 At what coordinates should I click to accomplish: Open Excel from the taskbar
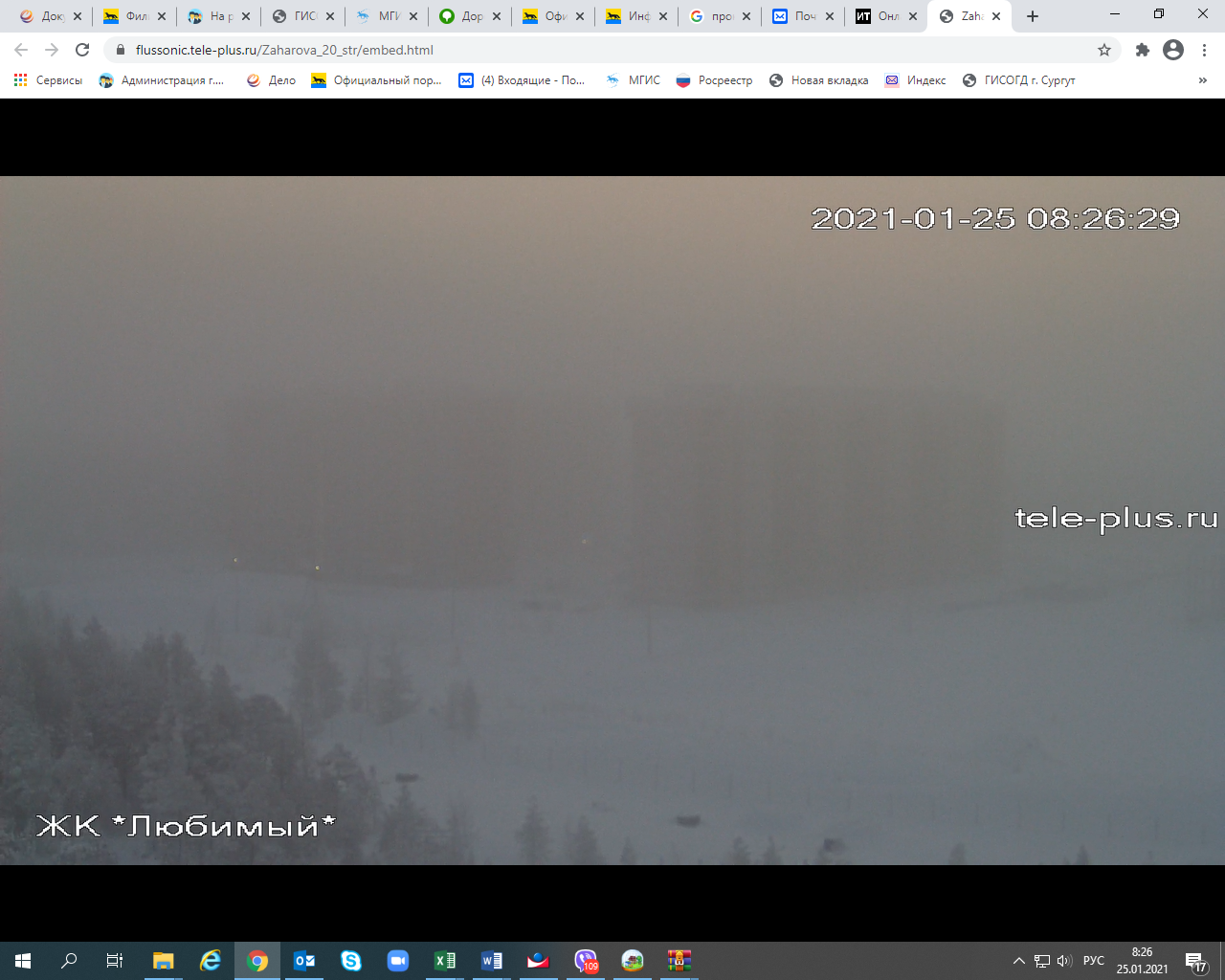[445, 961]
